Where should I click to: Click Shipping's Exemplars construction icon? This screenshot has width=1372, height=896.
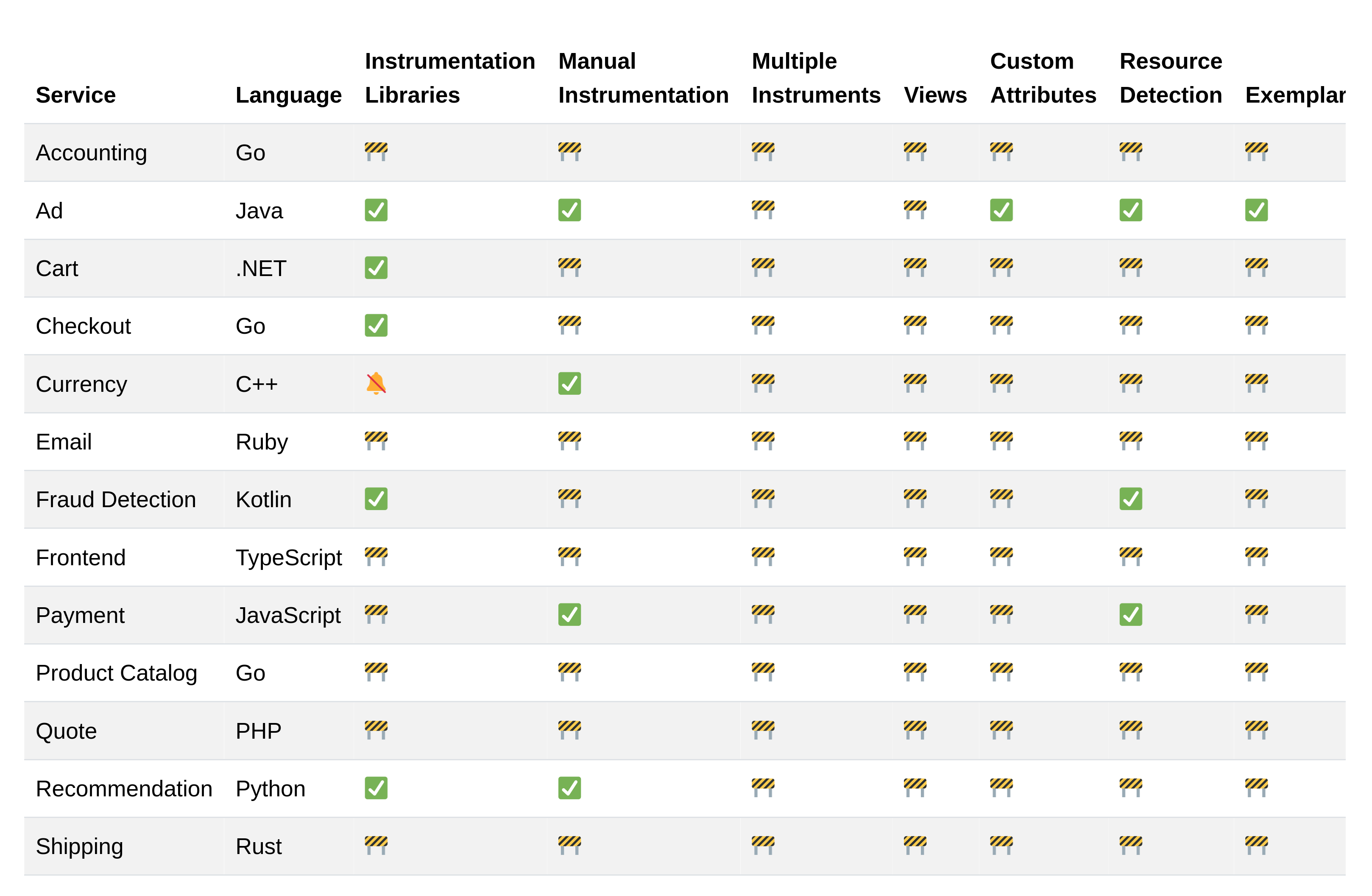coord(1256,845)
